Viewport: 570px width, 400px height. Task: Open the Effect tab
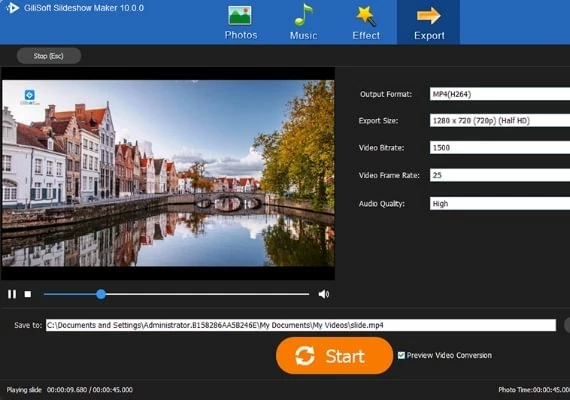(366, 23)
